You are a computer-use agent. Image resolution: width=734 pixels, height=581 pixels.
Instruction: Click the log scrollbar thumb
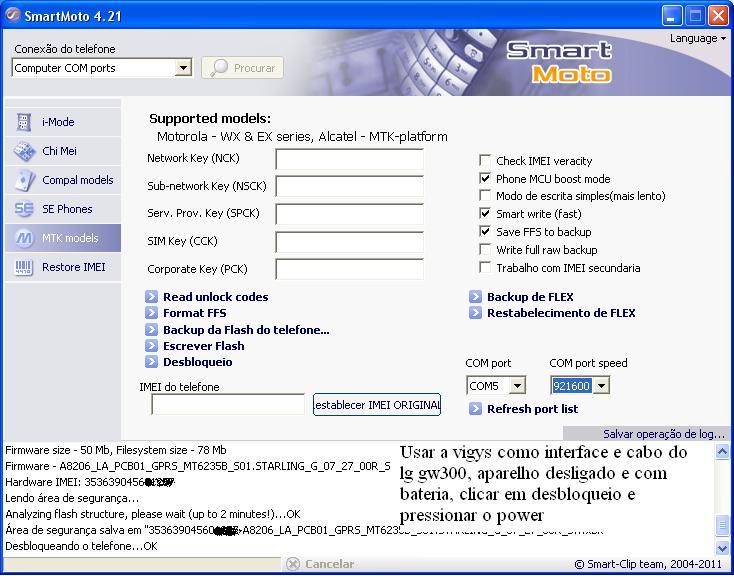[722, 525]
